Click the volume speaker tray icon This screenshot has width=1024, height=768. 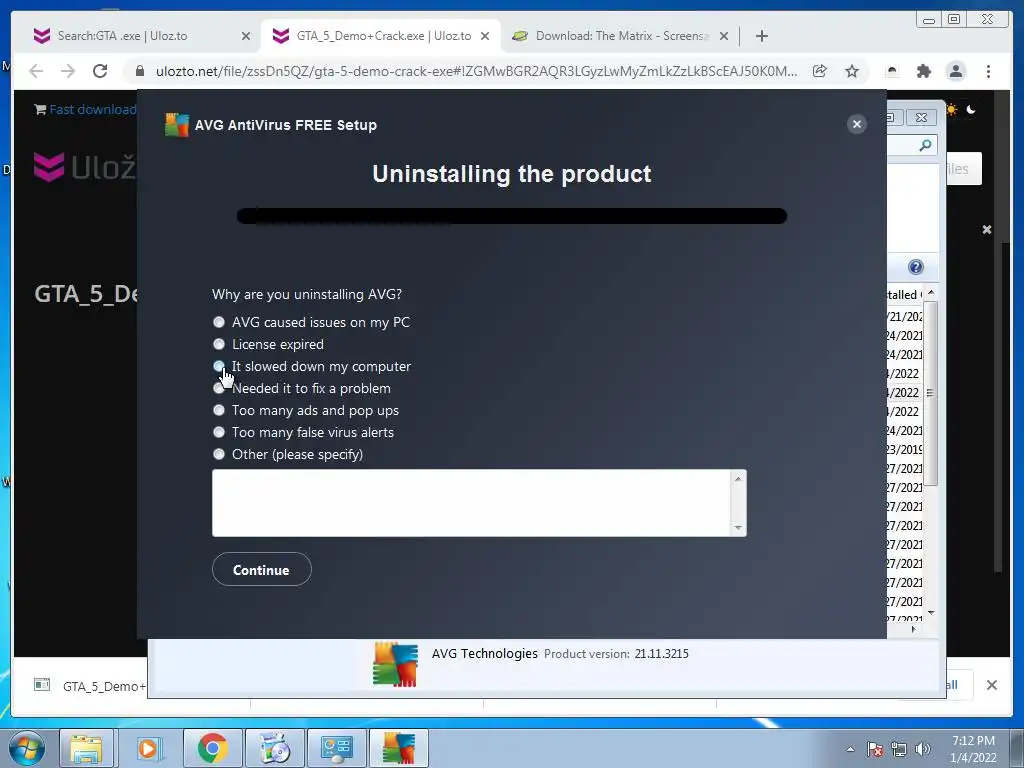(x=923, y=749)
